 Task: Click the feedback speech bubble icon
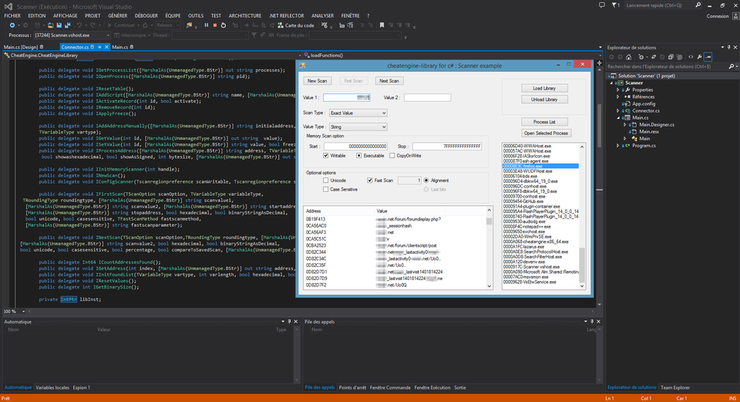[x=600, y=5]
